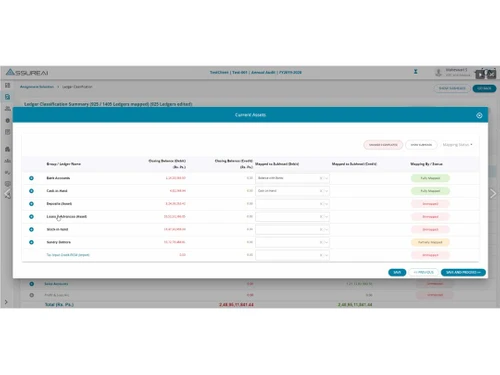The width and height of the screenshot is (500, 375).
Task: Click the pink pill button beside Mapping Status
Action: tap(383, 145)
